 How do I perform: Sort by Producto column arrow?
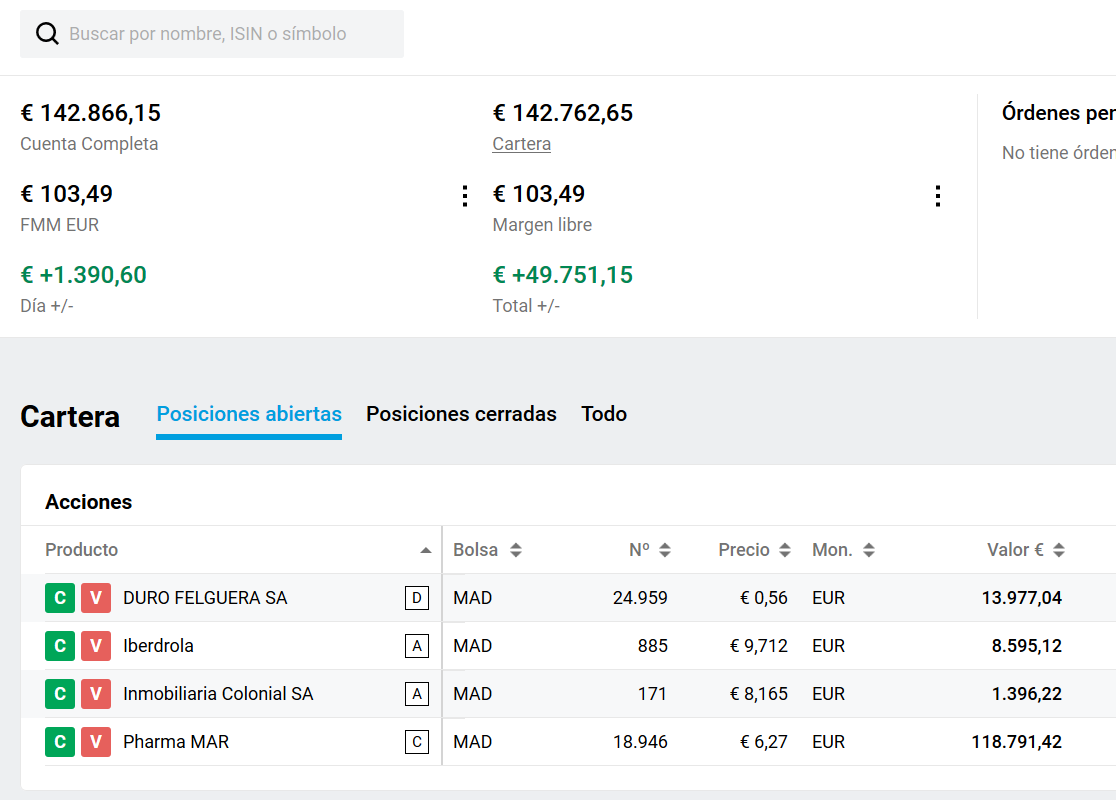426,550
